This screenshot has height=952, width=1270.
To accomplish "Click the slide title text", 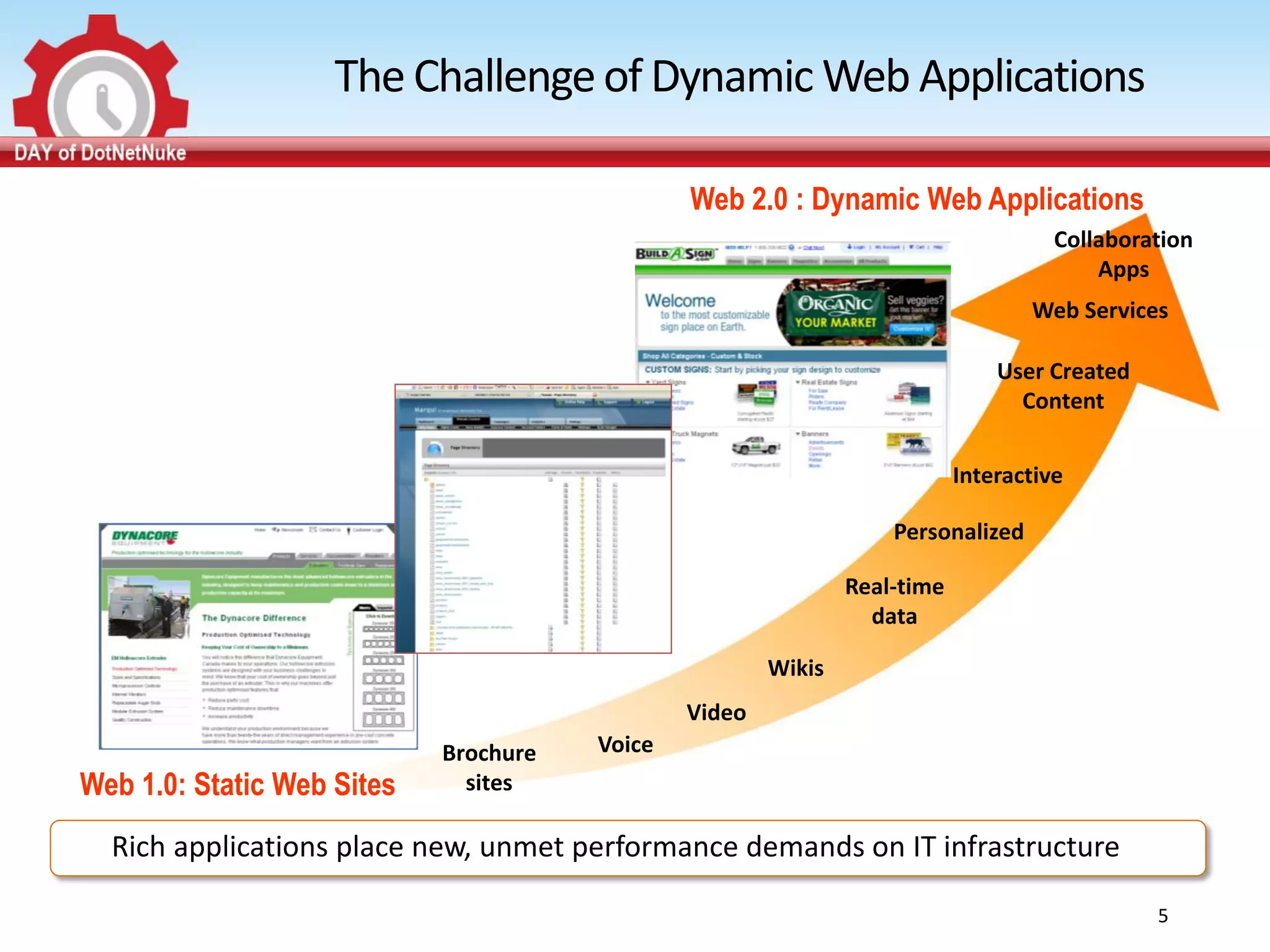I will (x=739, y=77).
